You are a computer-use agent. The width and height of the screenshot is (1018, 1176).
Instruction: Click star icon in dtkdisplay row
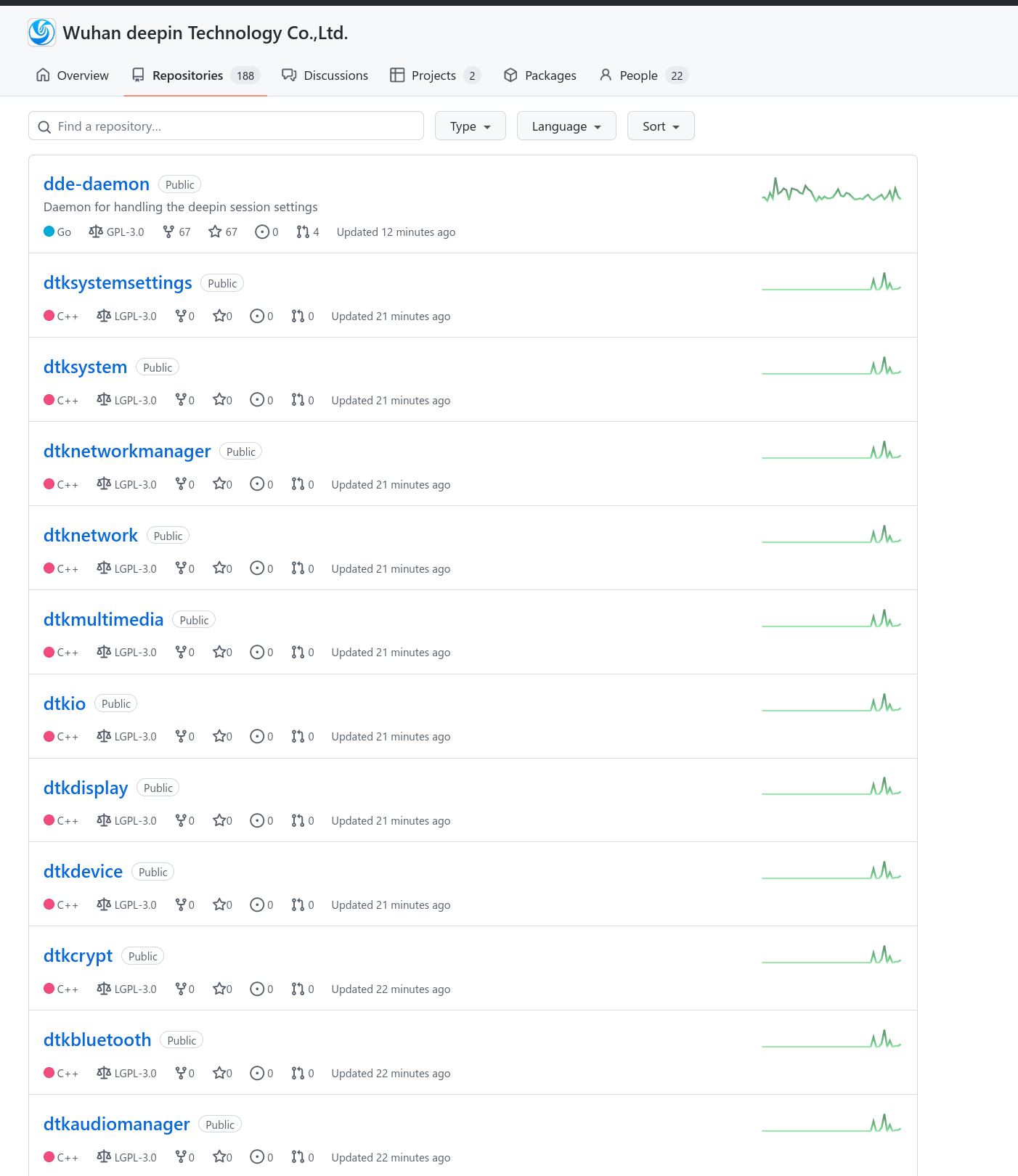tap(219, 820)
